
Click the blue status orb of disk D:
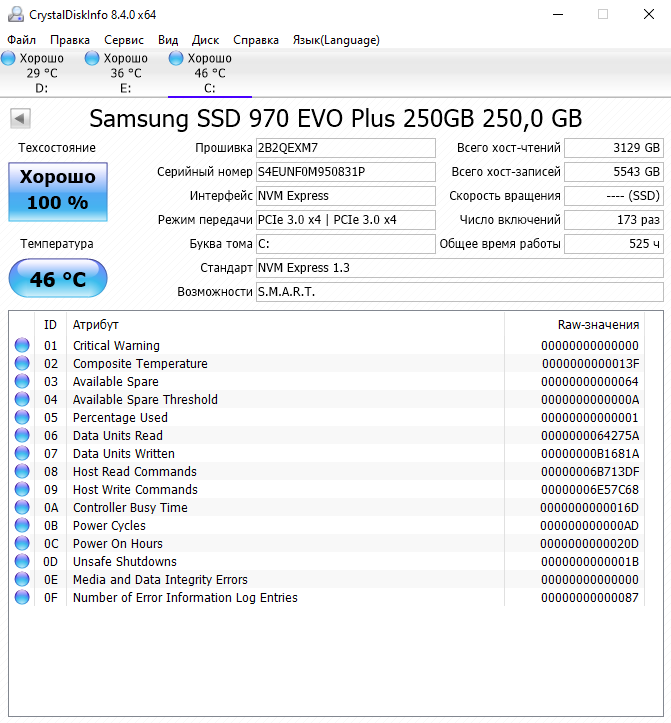point(8,58)
